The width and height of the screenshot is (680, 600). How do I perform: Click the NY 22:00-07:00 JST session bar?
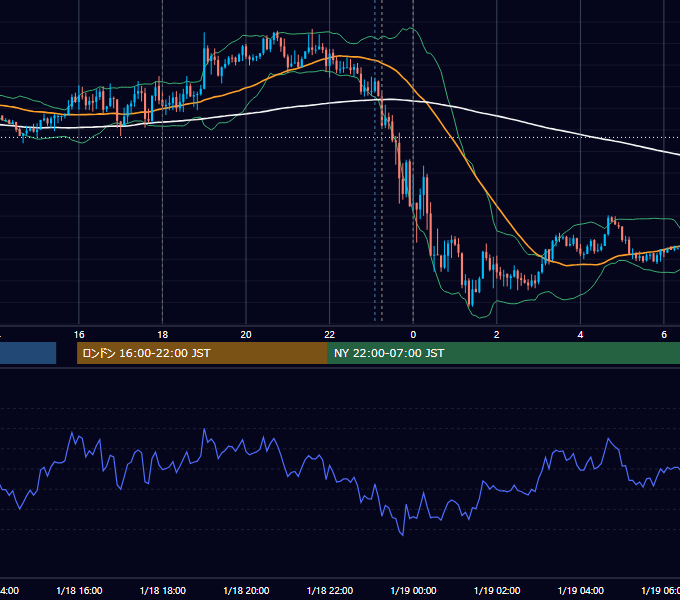point(503,353)
